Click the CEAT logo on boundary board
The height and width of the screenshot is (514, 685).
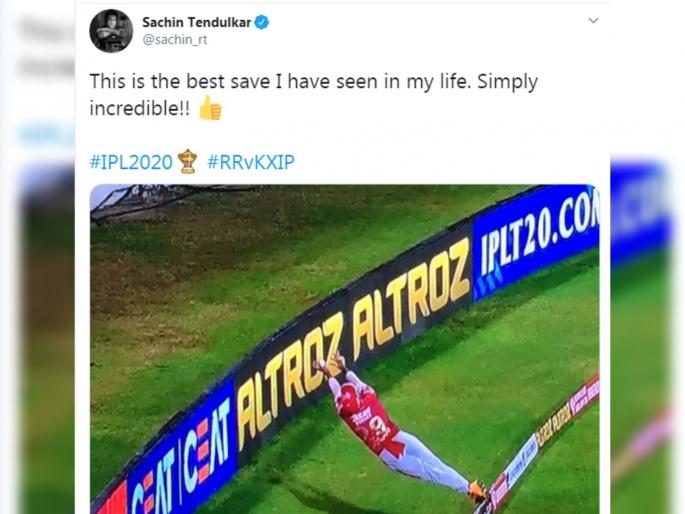181,450
